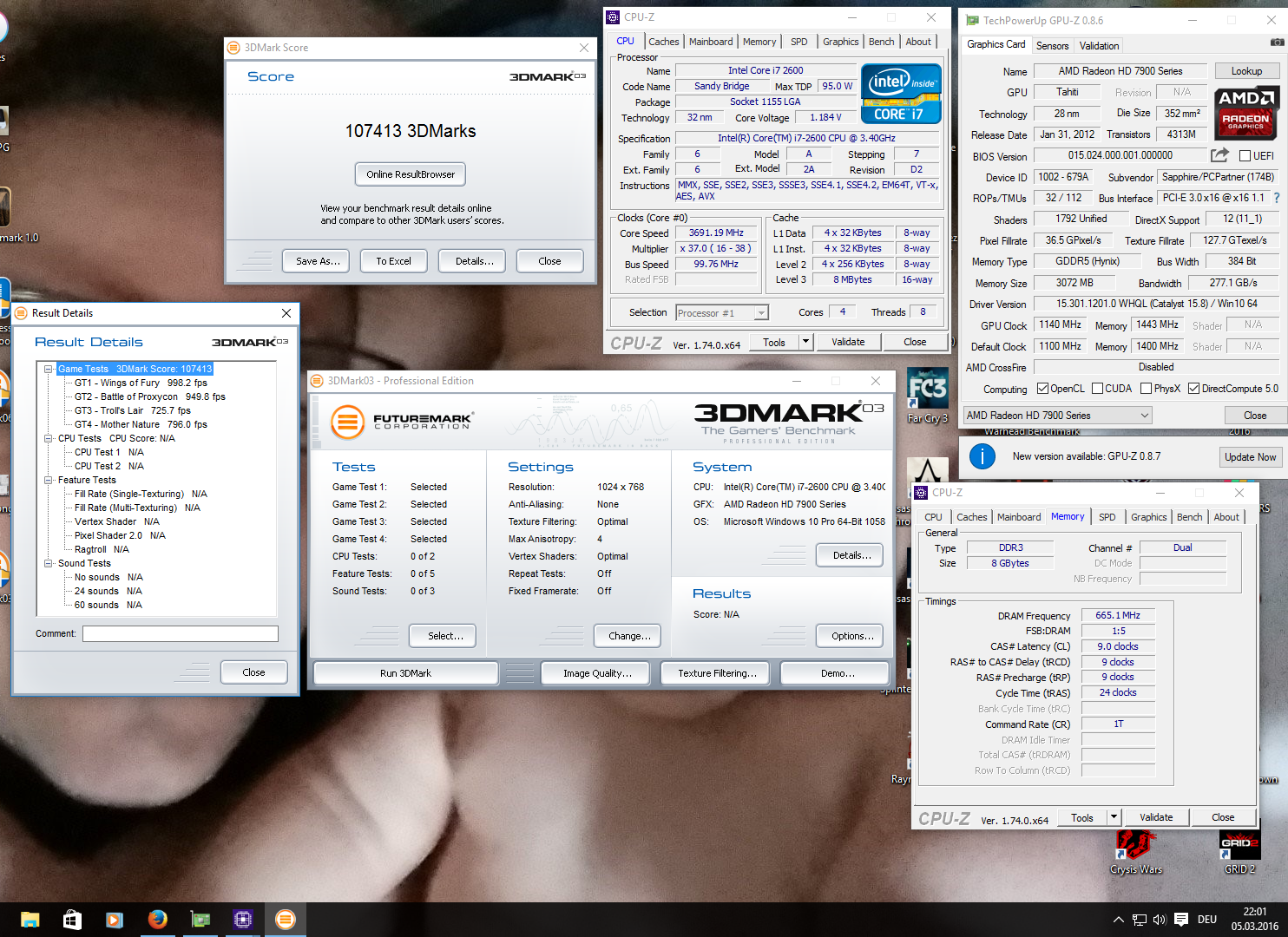Screen dimensions: 1288x937
Task: Click the BIOS export arrow icon in GPU-Z
Action: tap(1219, 155)
